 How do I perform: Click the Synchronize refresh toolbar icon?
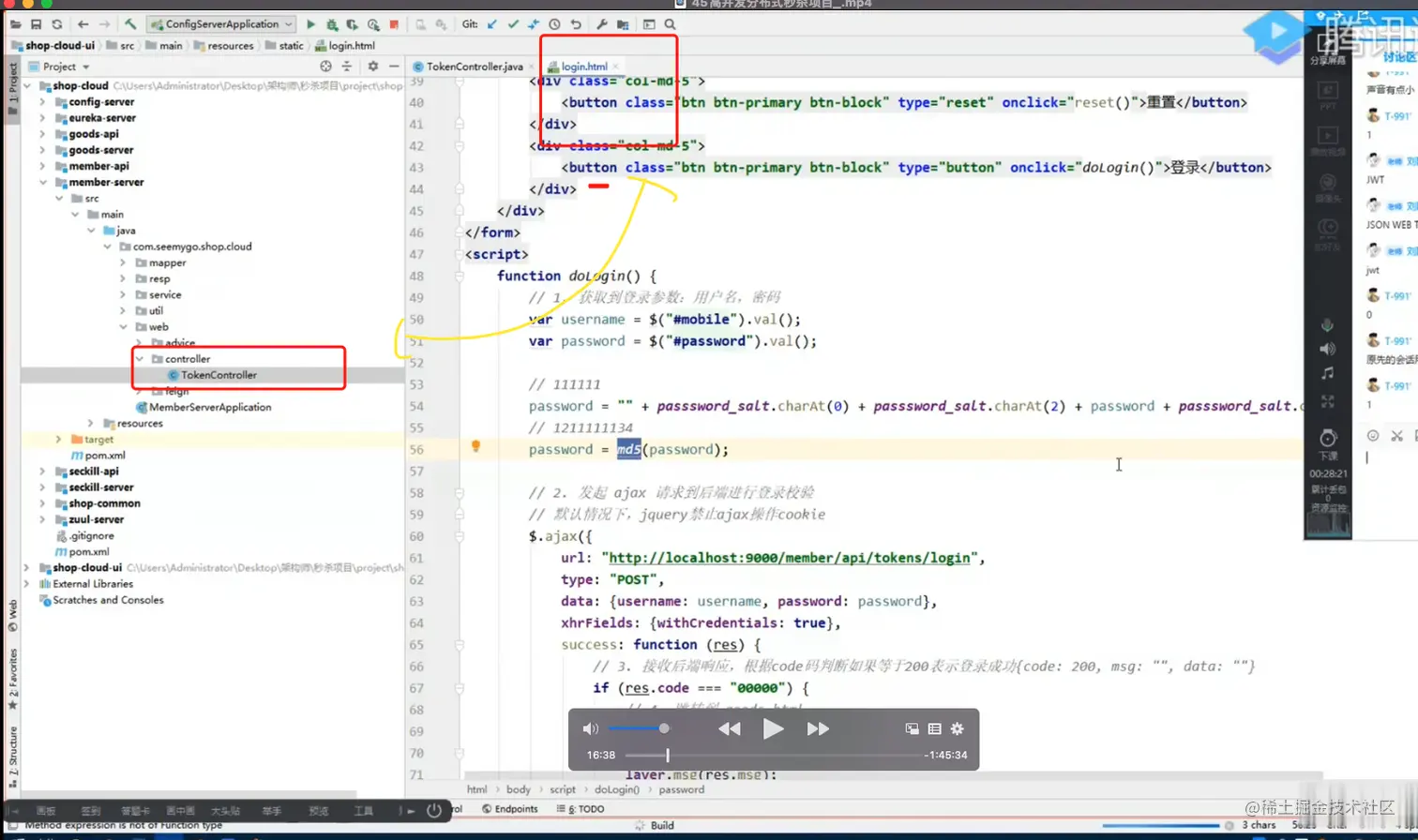57,24
